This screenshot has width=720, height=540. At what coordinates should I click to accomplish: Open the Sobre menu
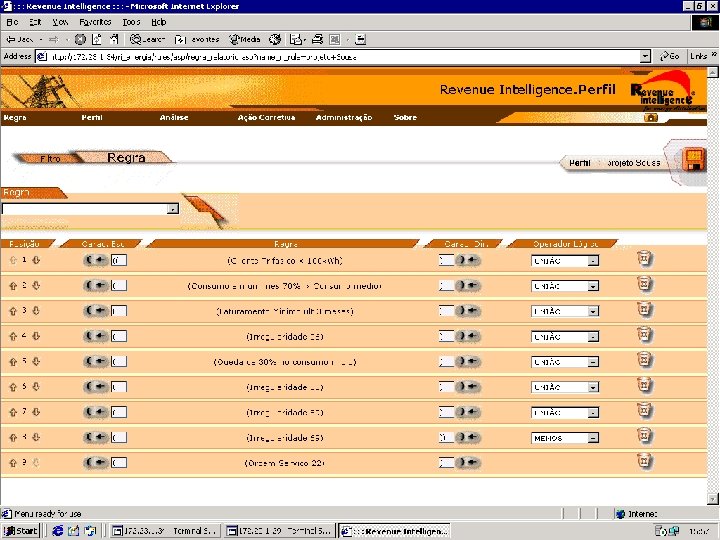[405, 118]
